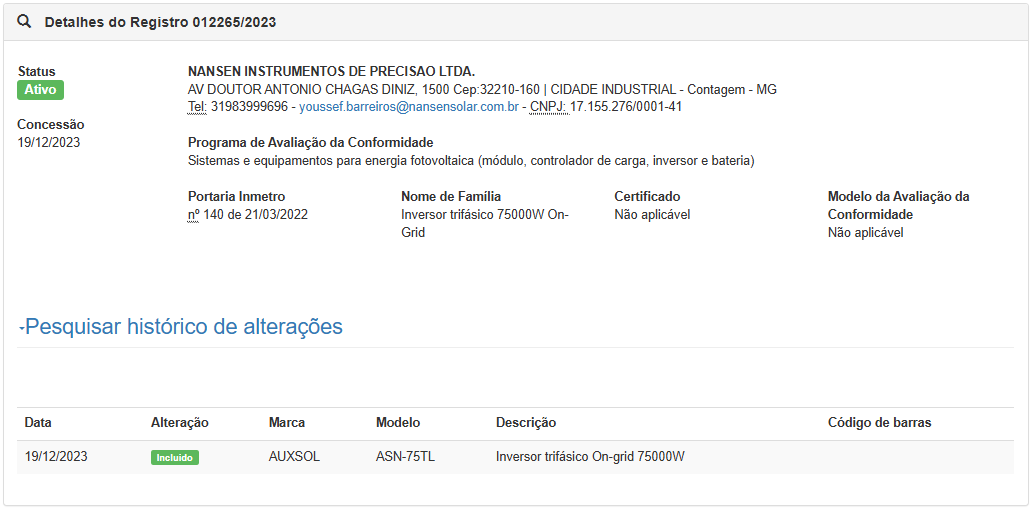This screenshot has width=1032, height=508.
Task: Click the Descrição column header
Action: pyautogui.click(x=526, y=423)
